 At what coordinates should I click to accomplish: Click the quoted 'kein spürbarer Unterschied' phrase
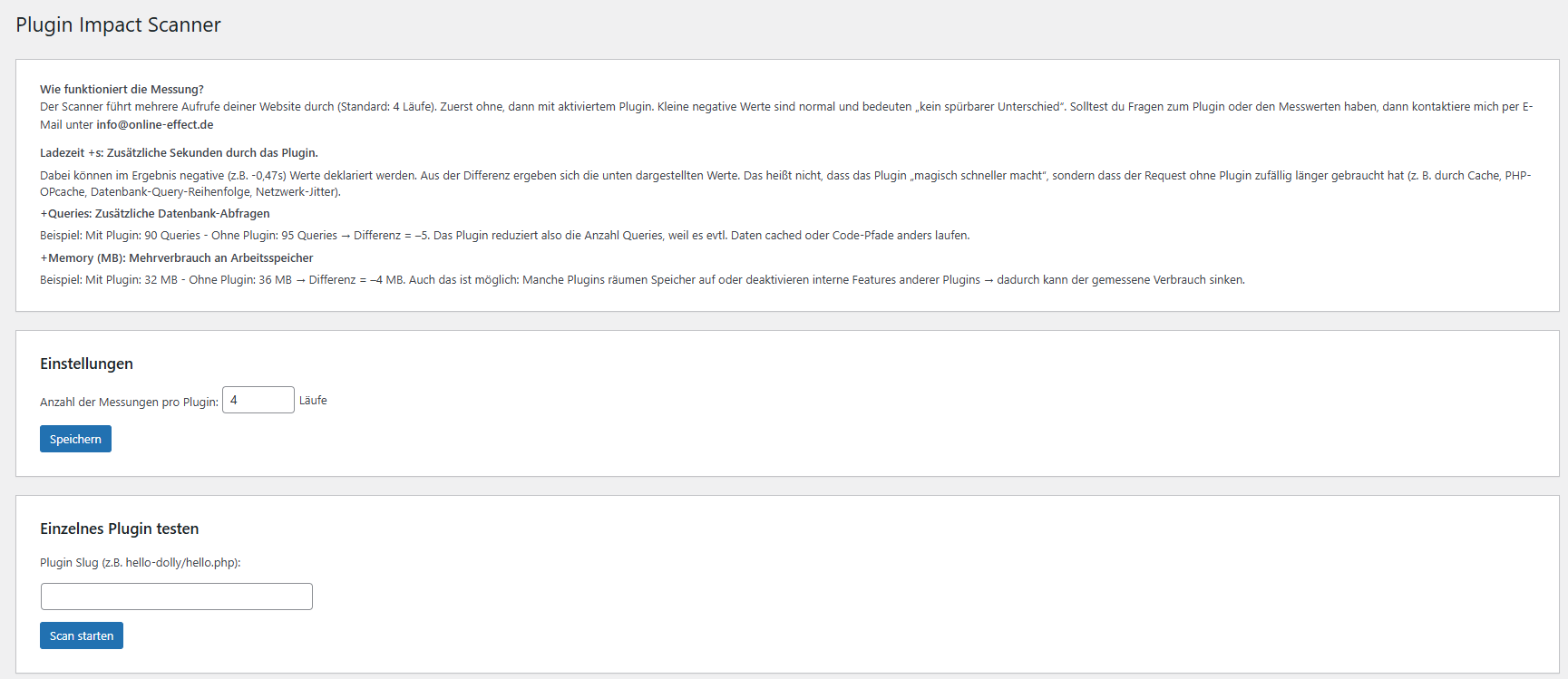989,107
